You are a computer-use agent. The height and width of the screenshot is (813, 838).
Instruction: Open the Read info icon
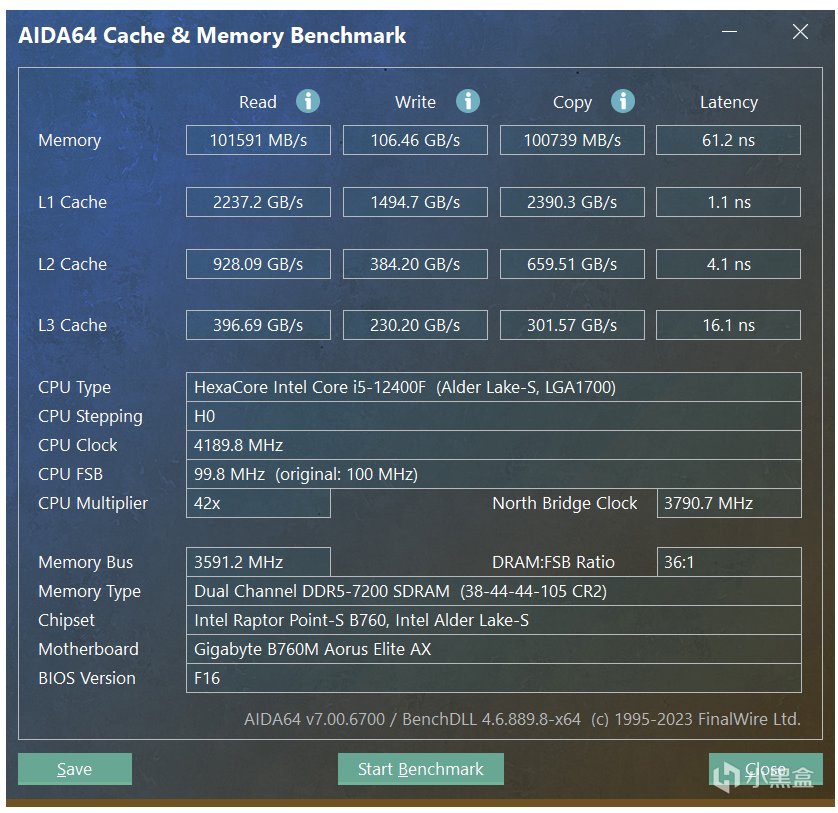pyautogui.click(x=308, y=101)
